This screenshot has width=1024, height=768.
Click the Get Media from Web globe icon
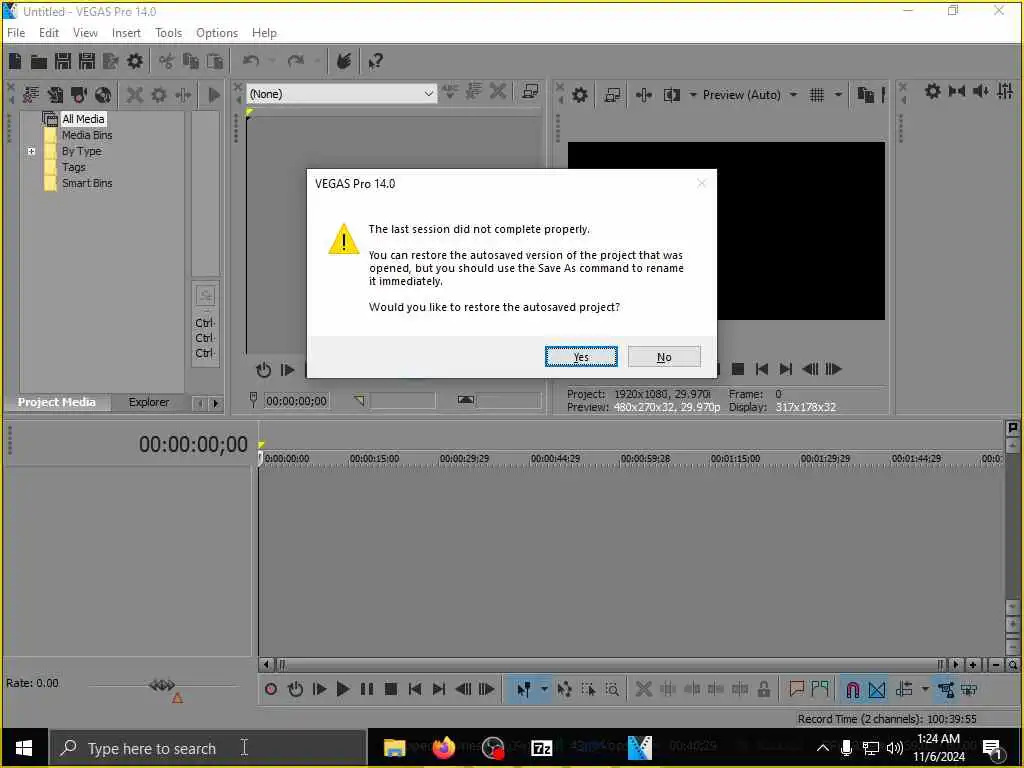pos(103,95)
